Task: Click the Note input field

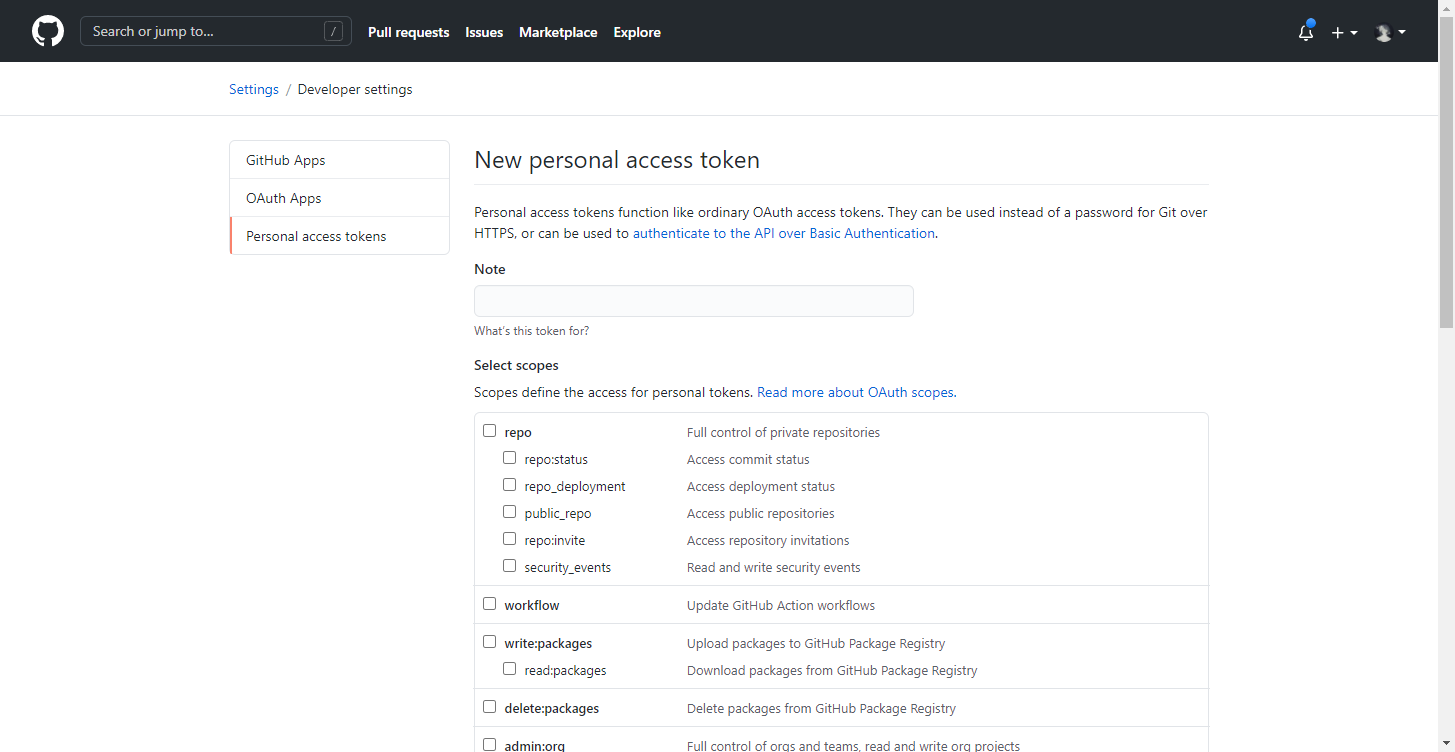Action: [x=694, y=301]
